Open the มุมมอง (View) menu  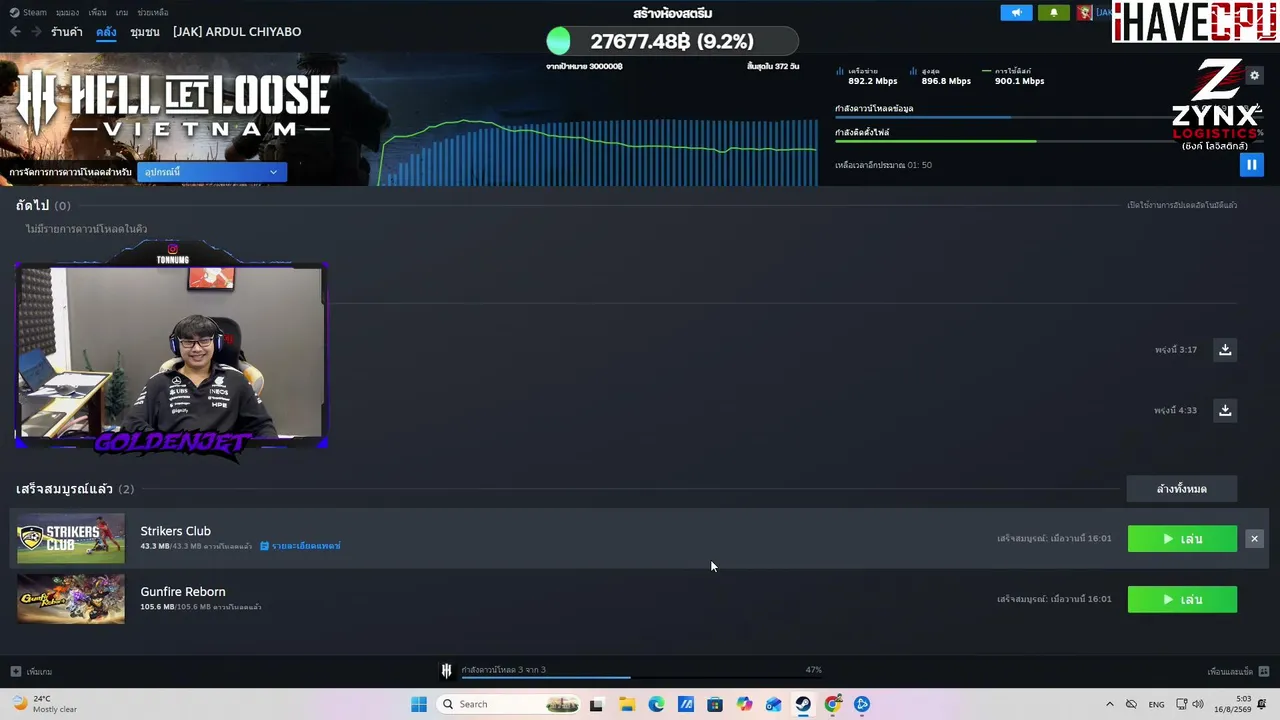click(x=67, y=13)
